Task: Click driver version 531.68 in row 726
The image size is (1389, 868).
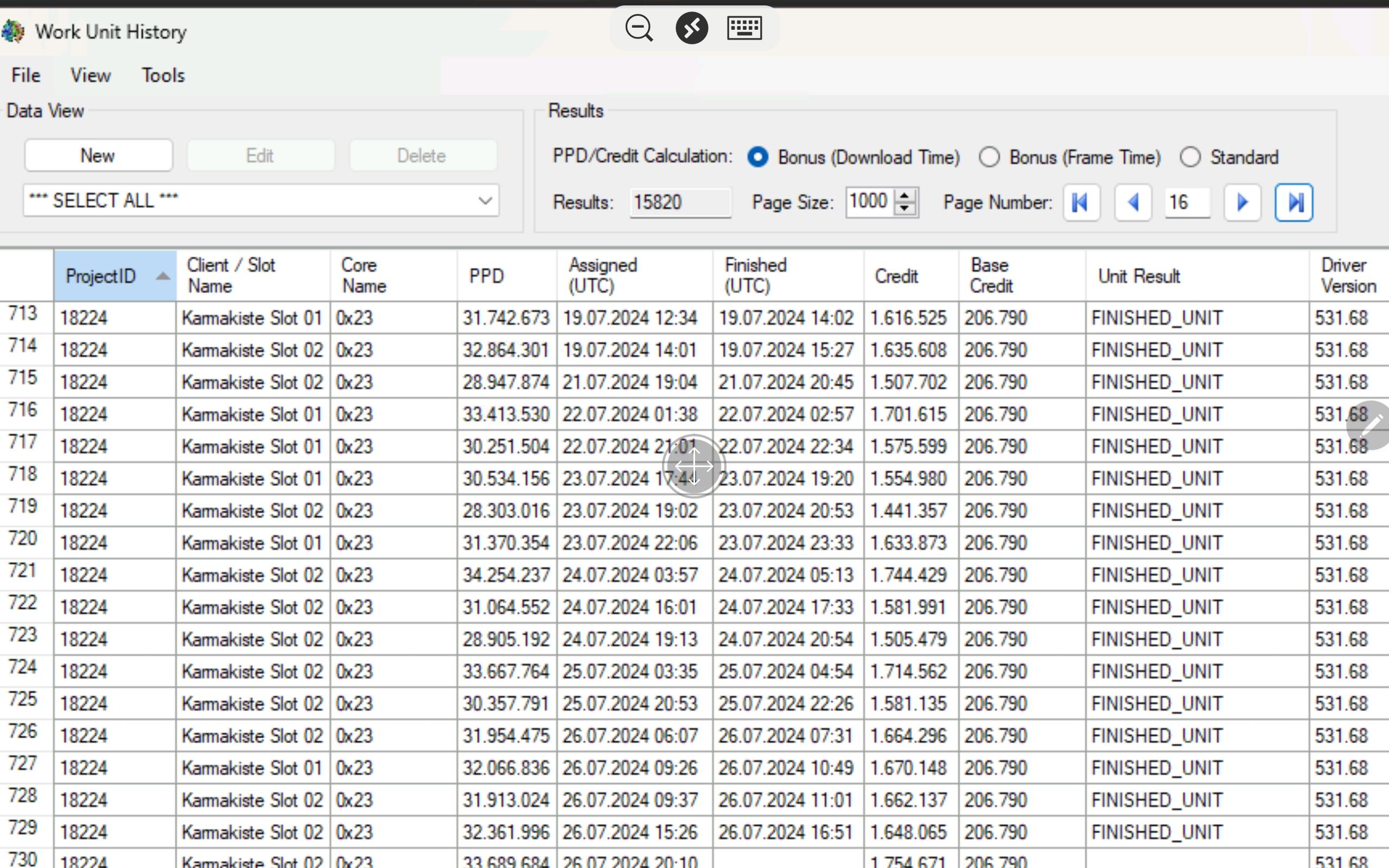Action: (1341, 736)
